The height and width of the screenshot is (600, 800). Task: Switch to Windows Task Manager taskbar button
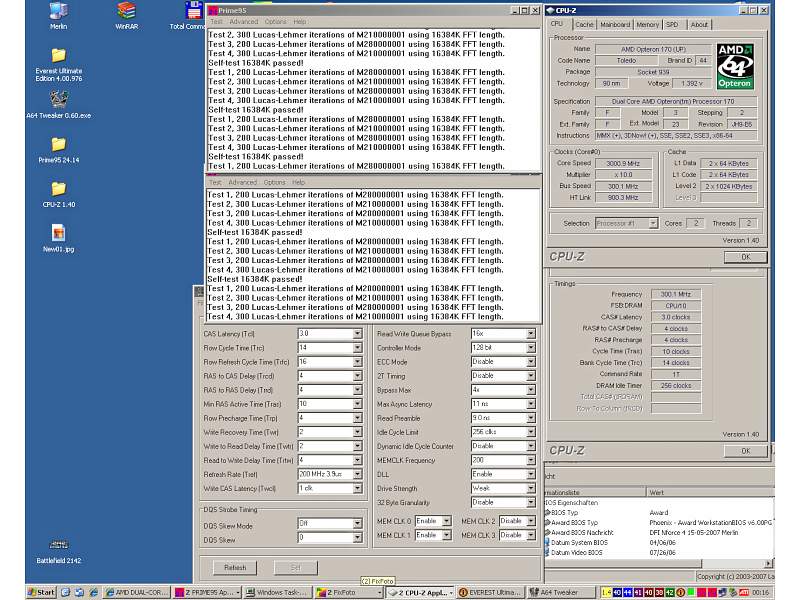(277, 592)
